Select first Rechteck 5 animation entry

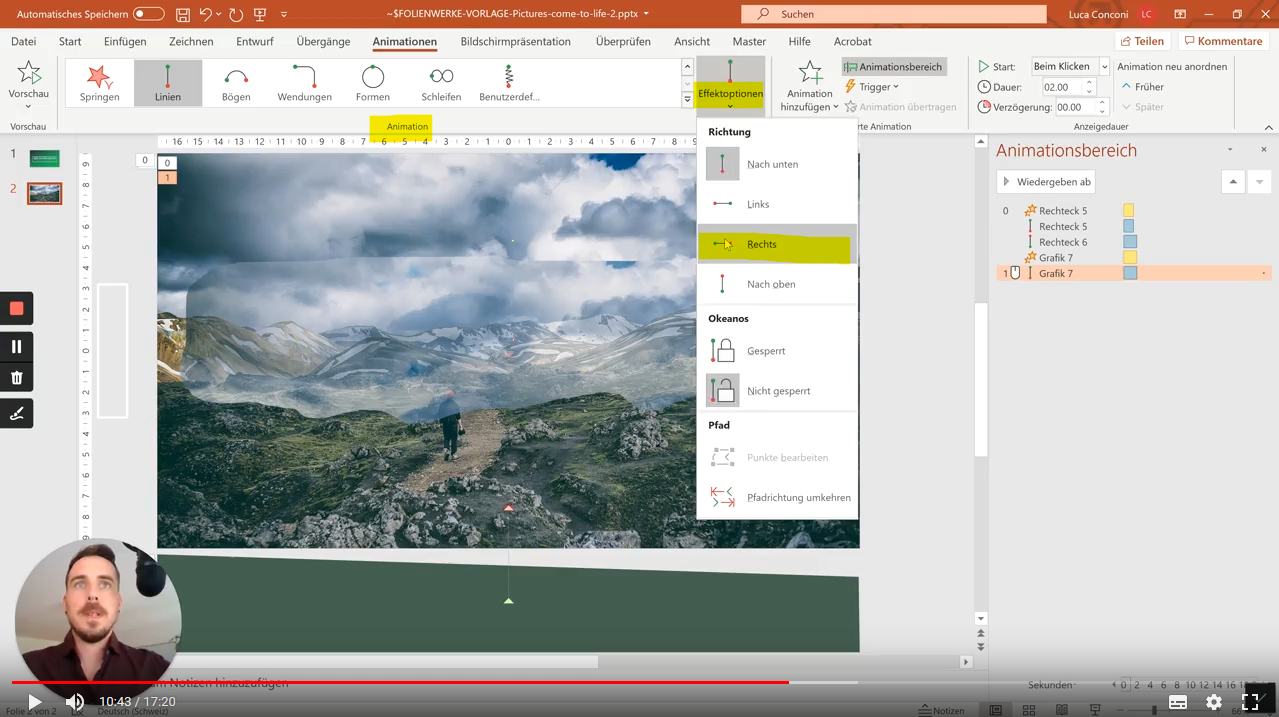coord(1134,211)
